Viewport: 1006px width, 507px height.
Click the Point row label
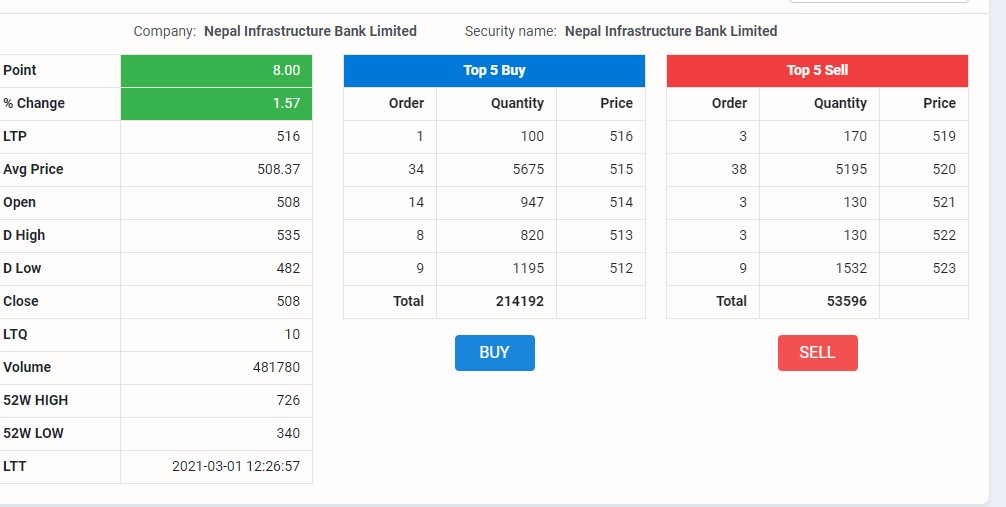coord(20,71)
